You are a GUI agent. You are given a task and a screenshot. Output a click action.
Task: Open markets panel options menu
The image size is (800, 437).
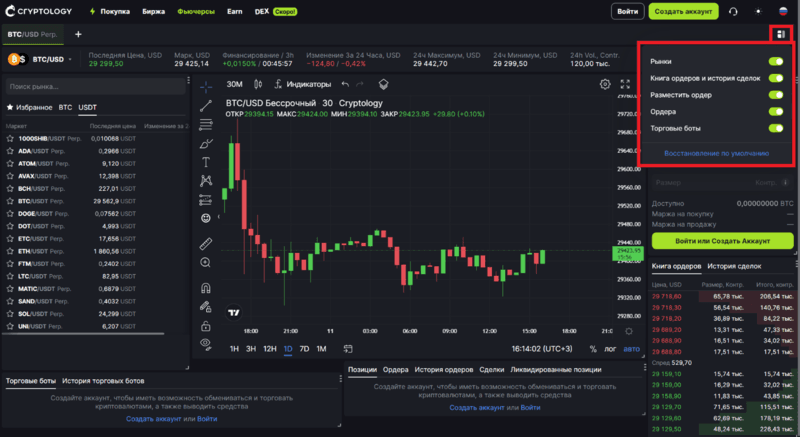pos(188,80)
